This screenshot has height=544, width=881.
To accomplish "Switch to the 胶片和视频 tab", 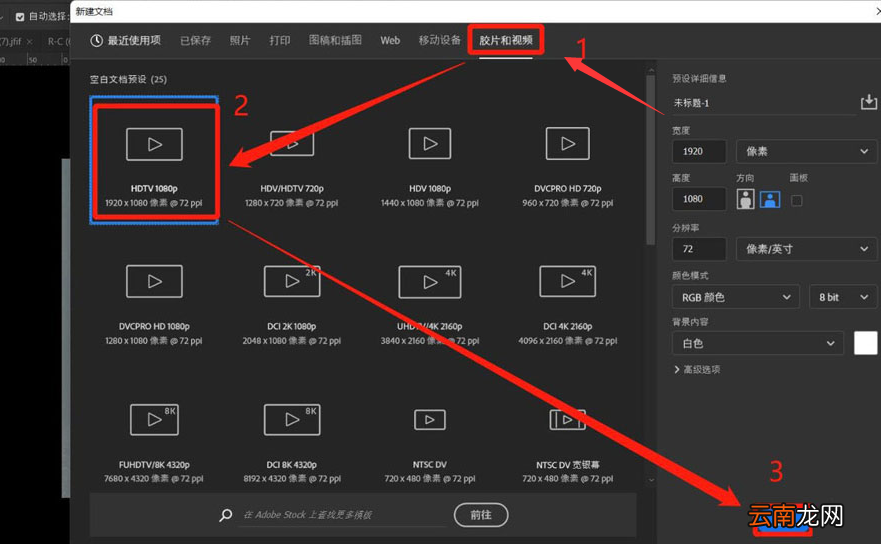I will click(x=506, y=40).
